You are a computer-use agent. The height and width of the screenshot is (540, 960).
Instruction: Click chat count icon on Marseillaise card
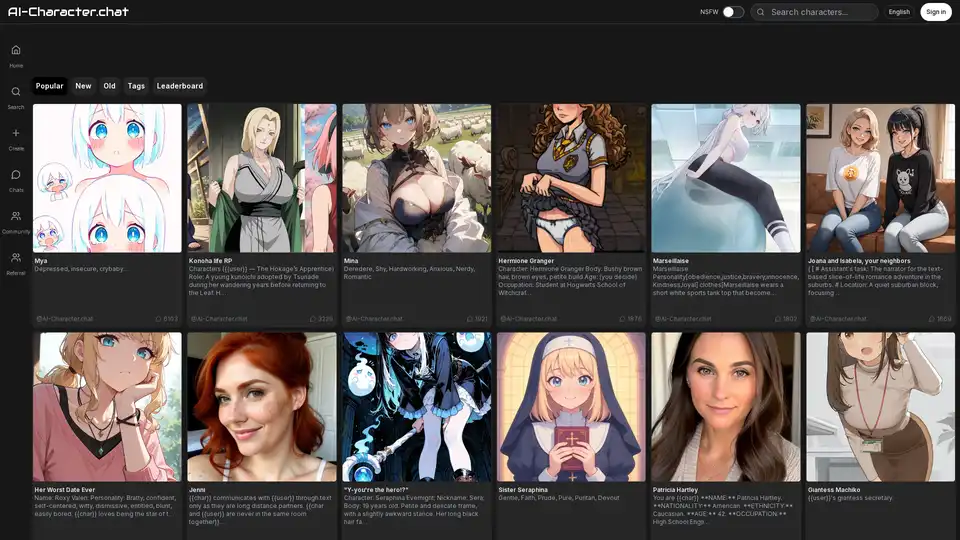click(778, 319)
